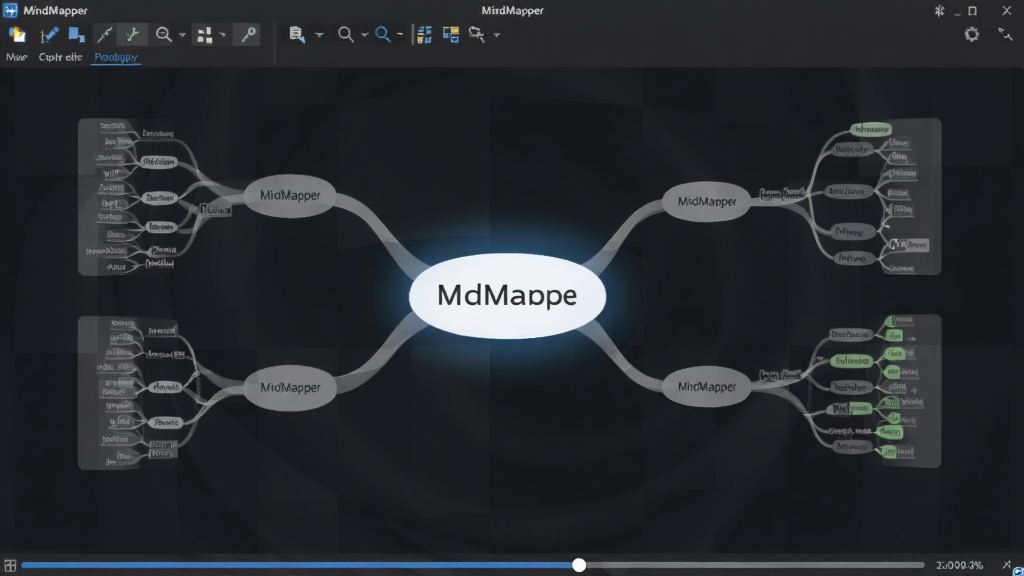Open the dropdown beside the document icon

coord(319,35)
